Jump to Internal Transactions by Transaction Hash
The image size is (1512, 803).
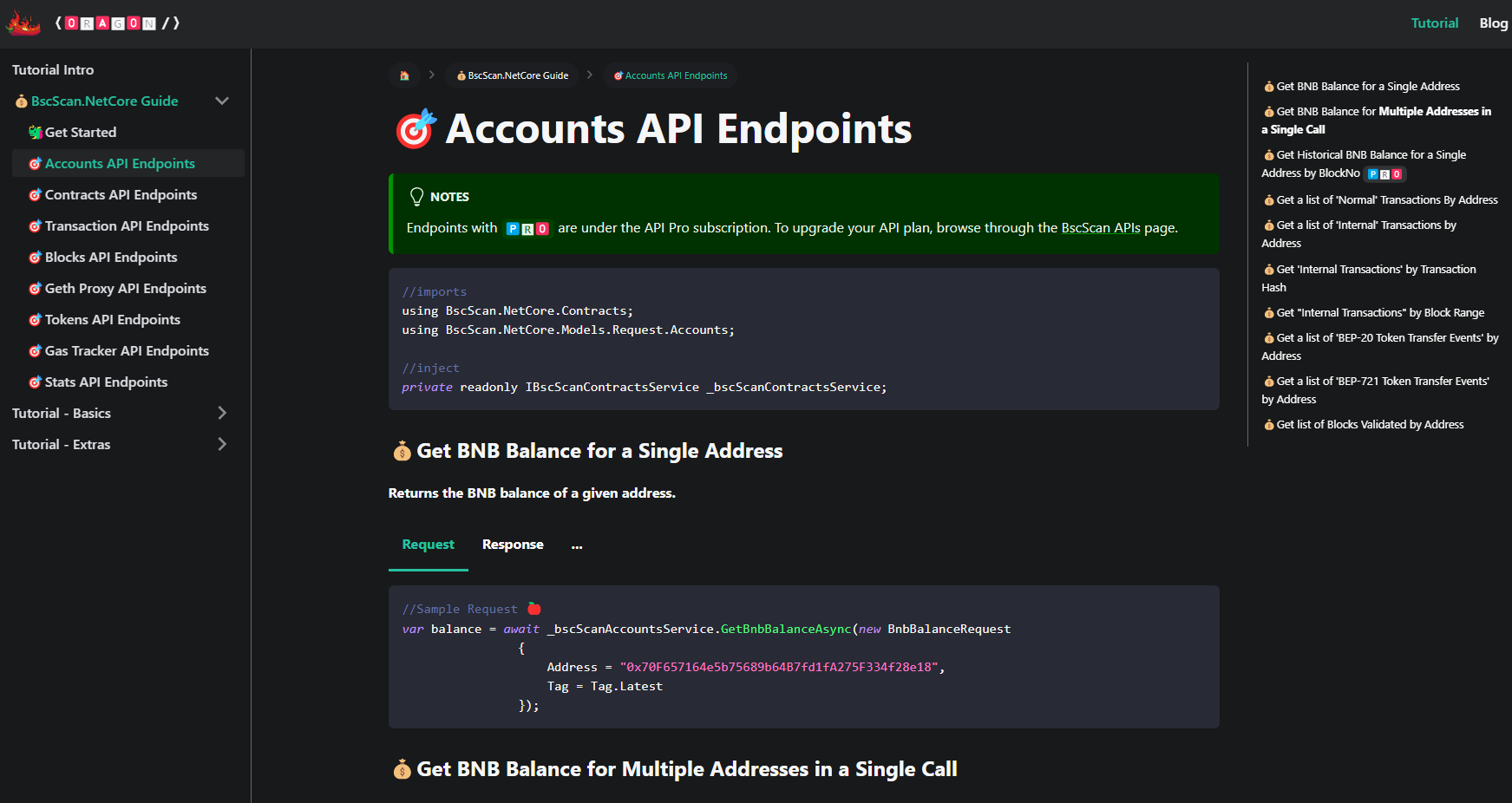coord(1369,278)
